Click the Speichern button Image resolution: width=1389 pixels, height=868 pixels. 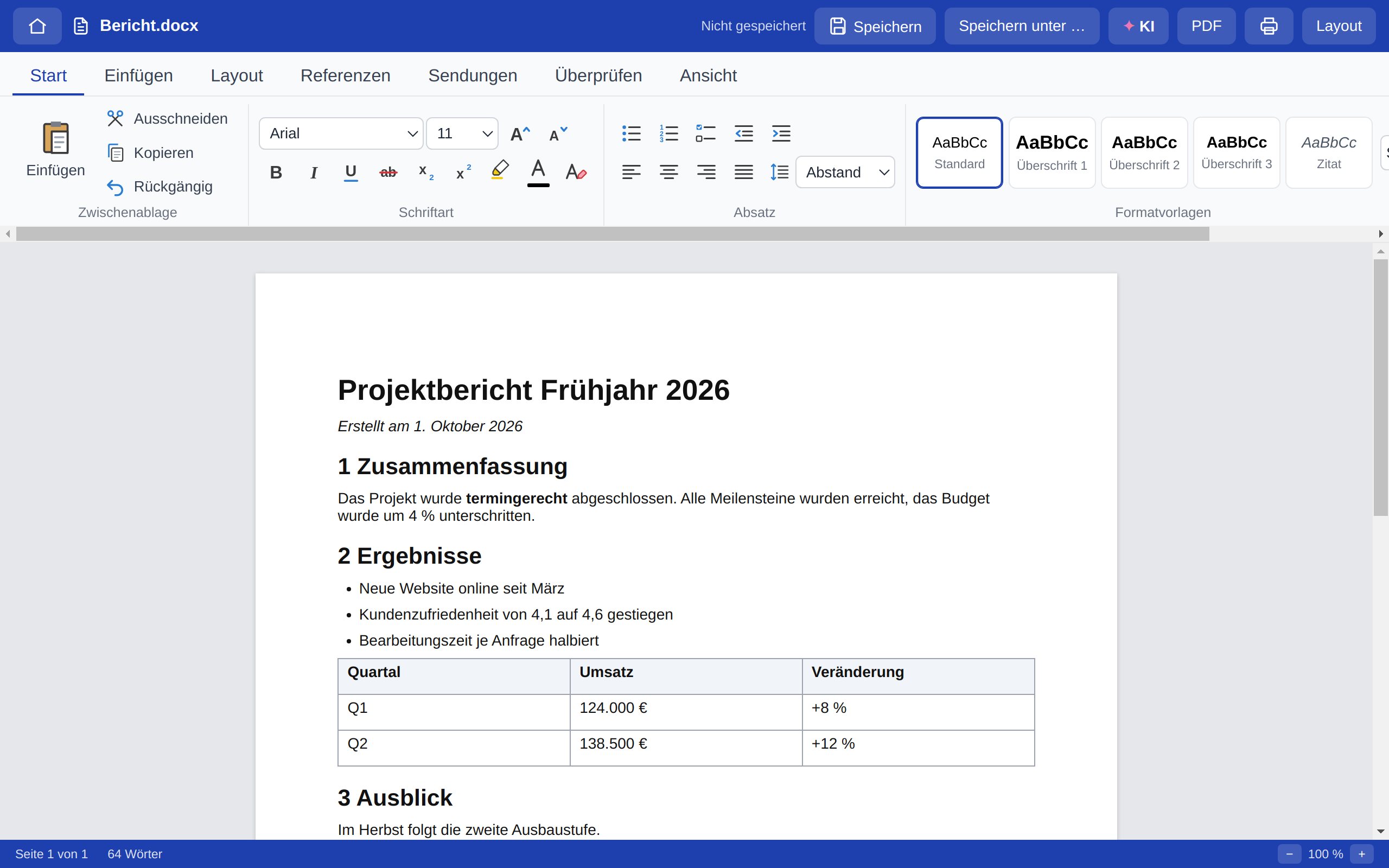click(875, 26)
